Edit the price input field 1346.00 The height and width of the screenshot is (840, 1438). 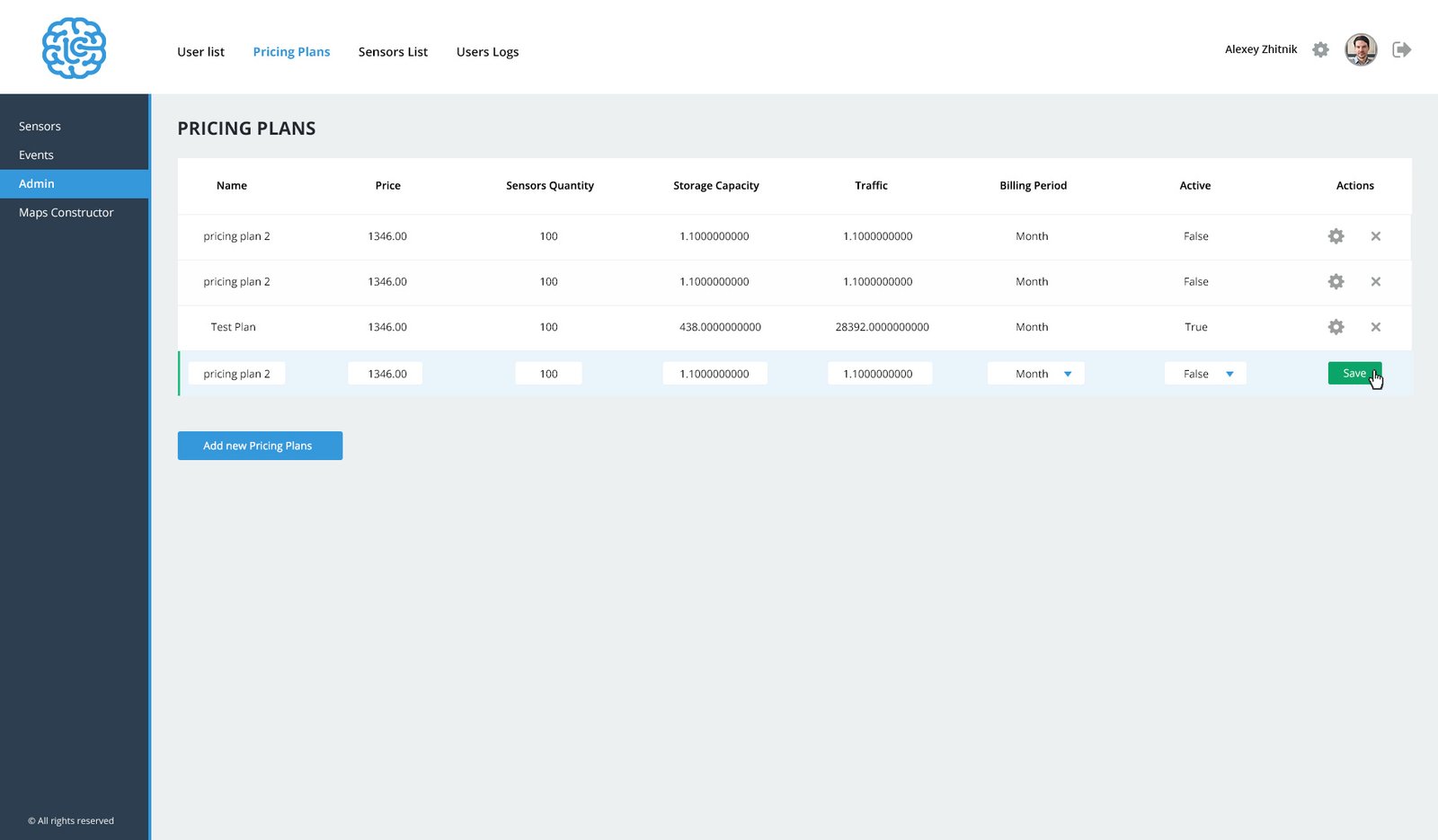[386, 374]
